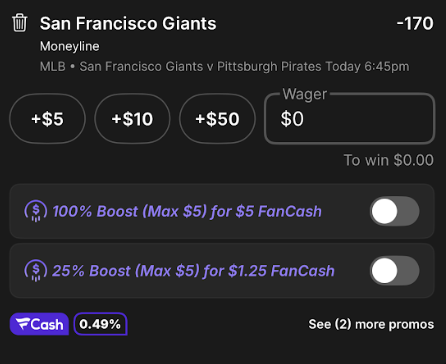Click the San Francisco Giants selection title
446x364 pixels.
(x=128, y=24)
